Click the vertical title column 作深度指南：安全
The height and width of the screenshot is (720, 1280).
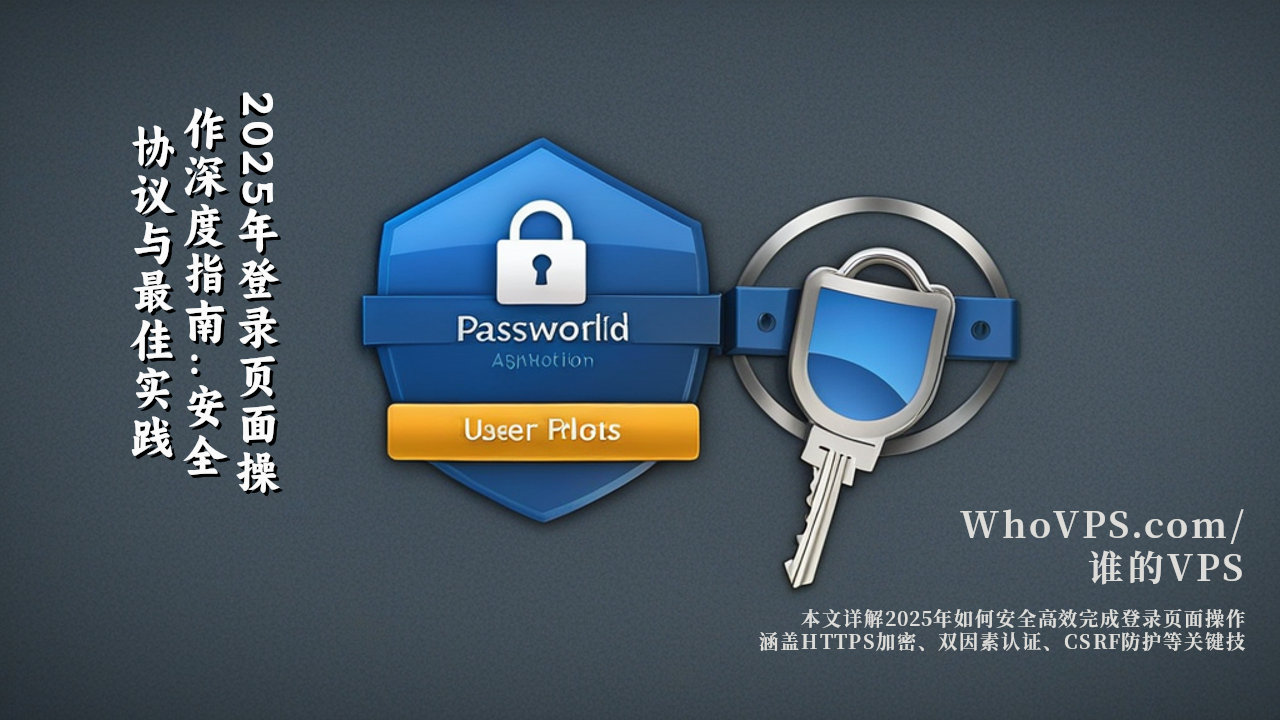206,292
